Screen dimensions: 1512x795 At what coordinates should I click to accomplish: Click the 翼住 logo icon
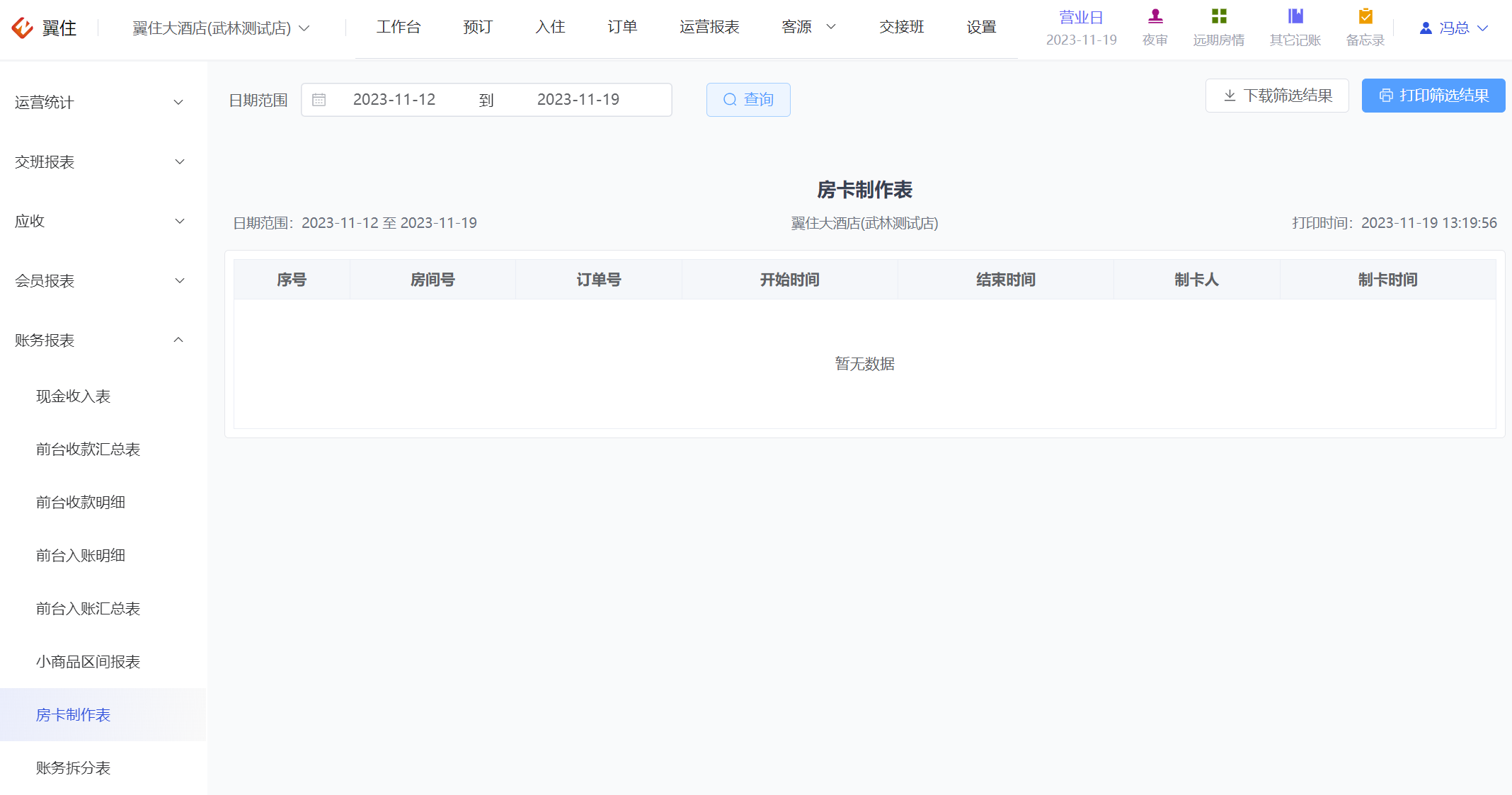click(23, 28)
